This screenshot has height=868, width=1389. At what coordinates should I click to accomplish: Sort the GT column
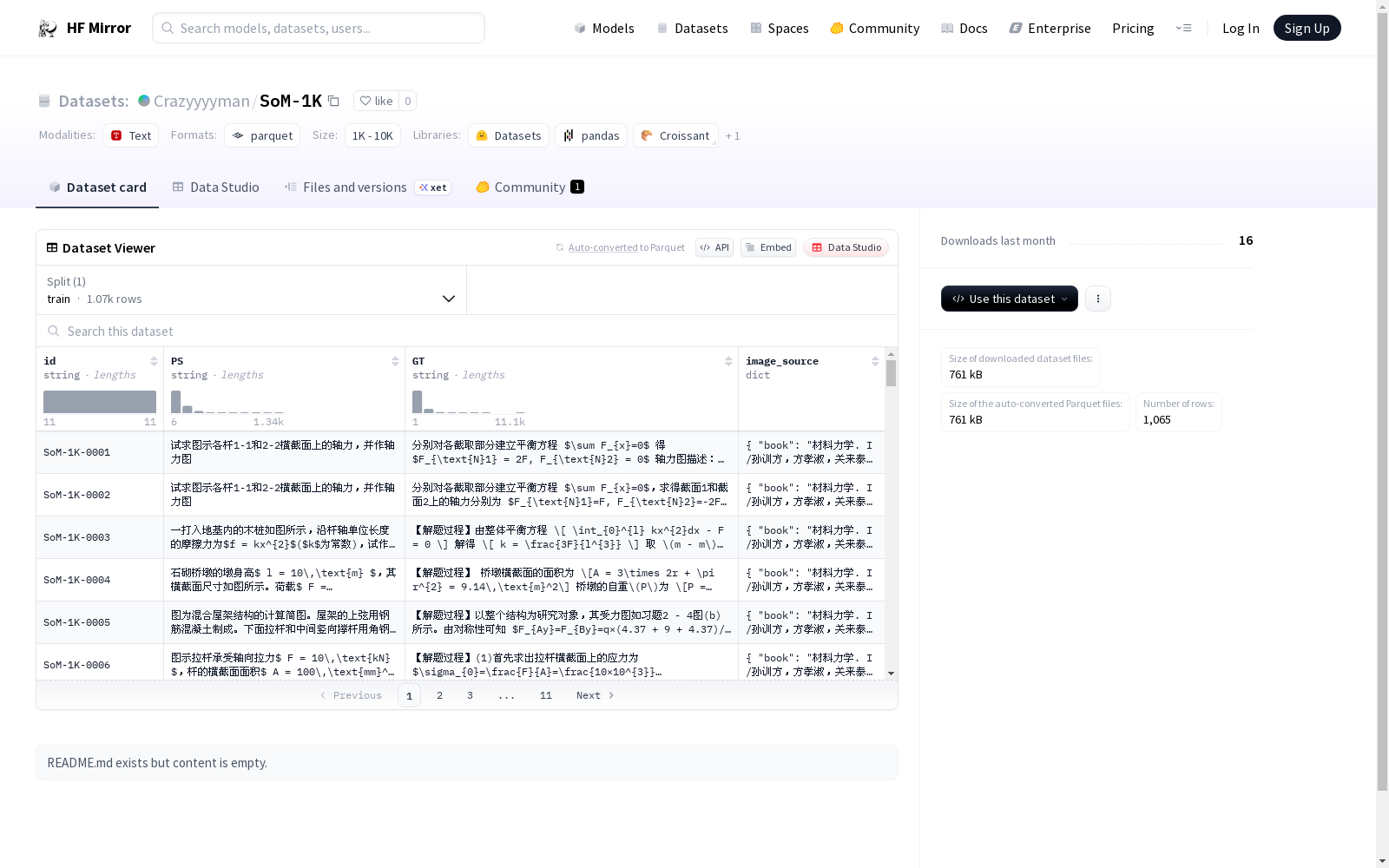728,361
